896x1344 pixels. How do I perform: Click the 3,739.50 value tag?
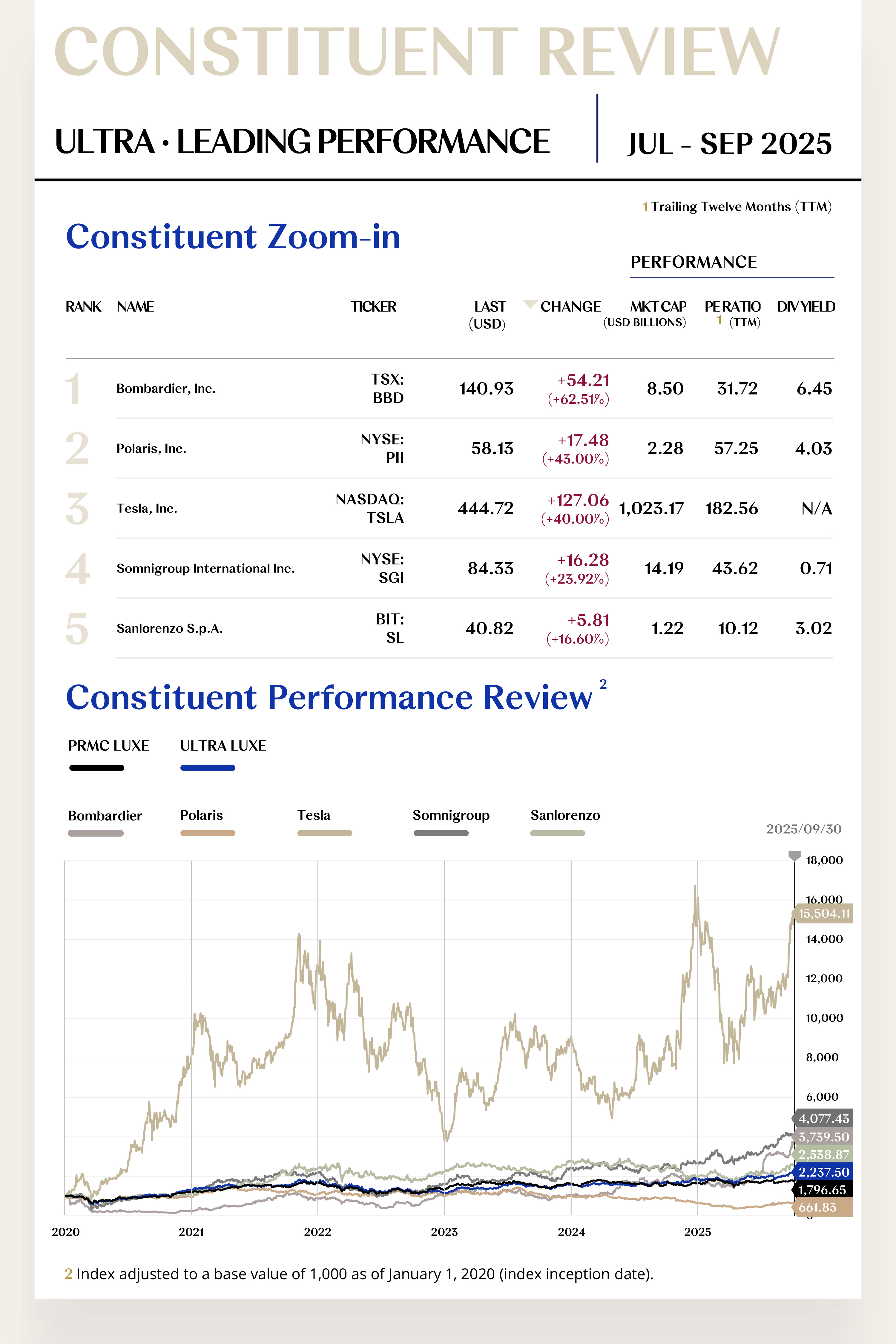click(x=823, y=1136)
